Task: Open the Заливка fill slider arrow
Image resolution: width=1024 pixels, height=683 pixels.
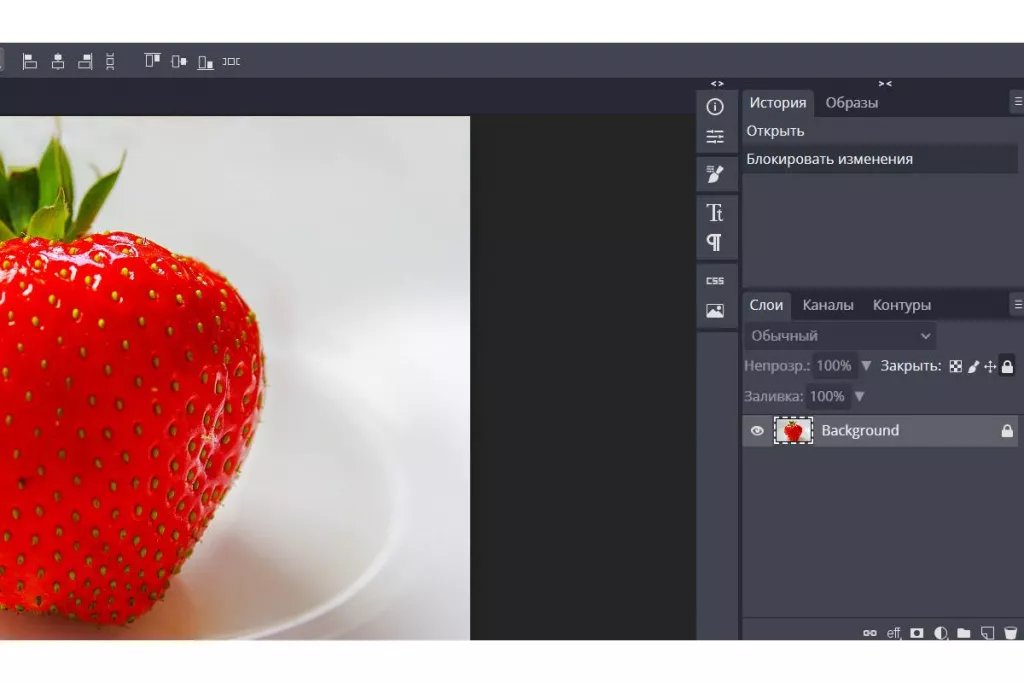Action: coord(859,396)
